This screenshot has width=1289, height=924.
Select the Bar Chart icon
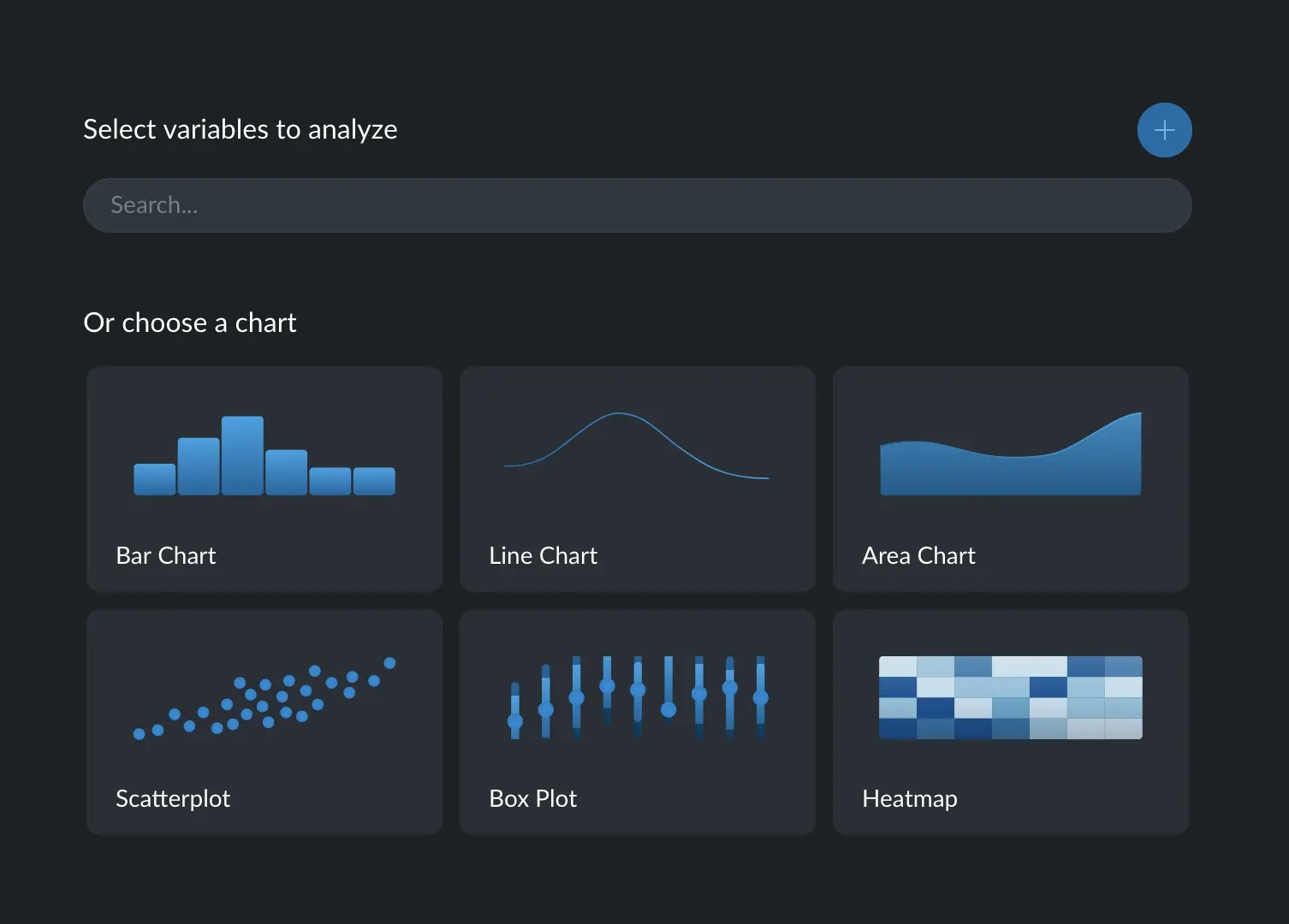pos(264,455)
